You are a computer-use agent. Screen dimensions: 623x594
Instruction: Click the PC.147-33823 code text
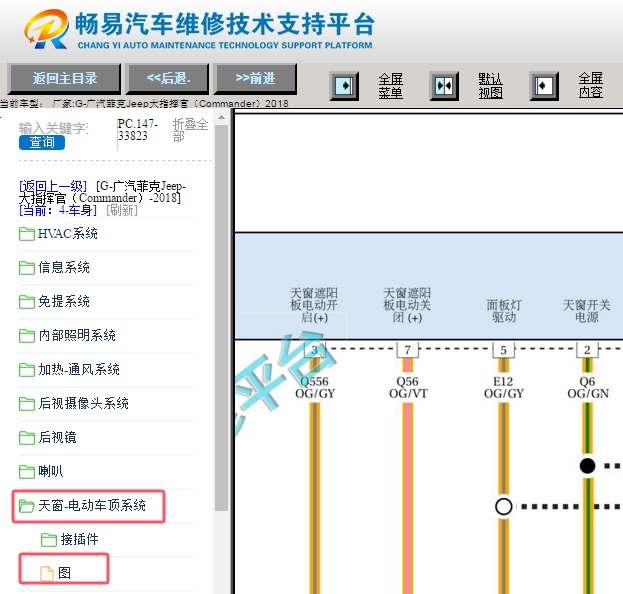[x=137, y=130]
